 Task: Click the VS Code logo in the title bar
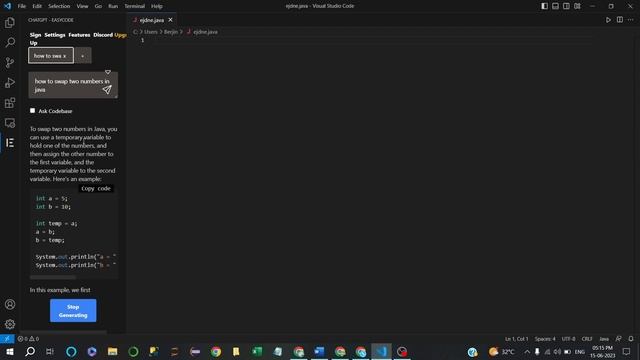[x=7, y=6]
